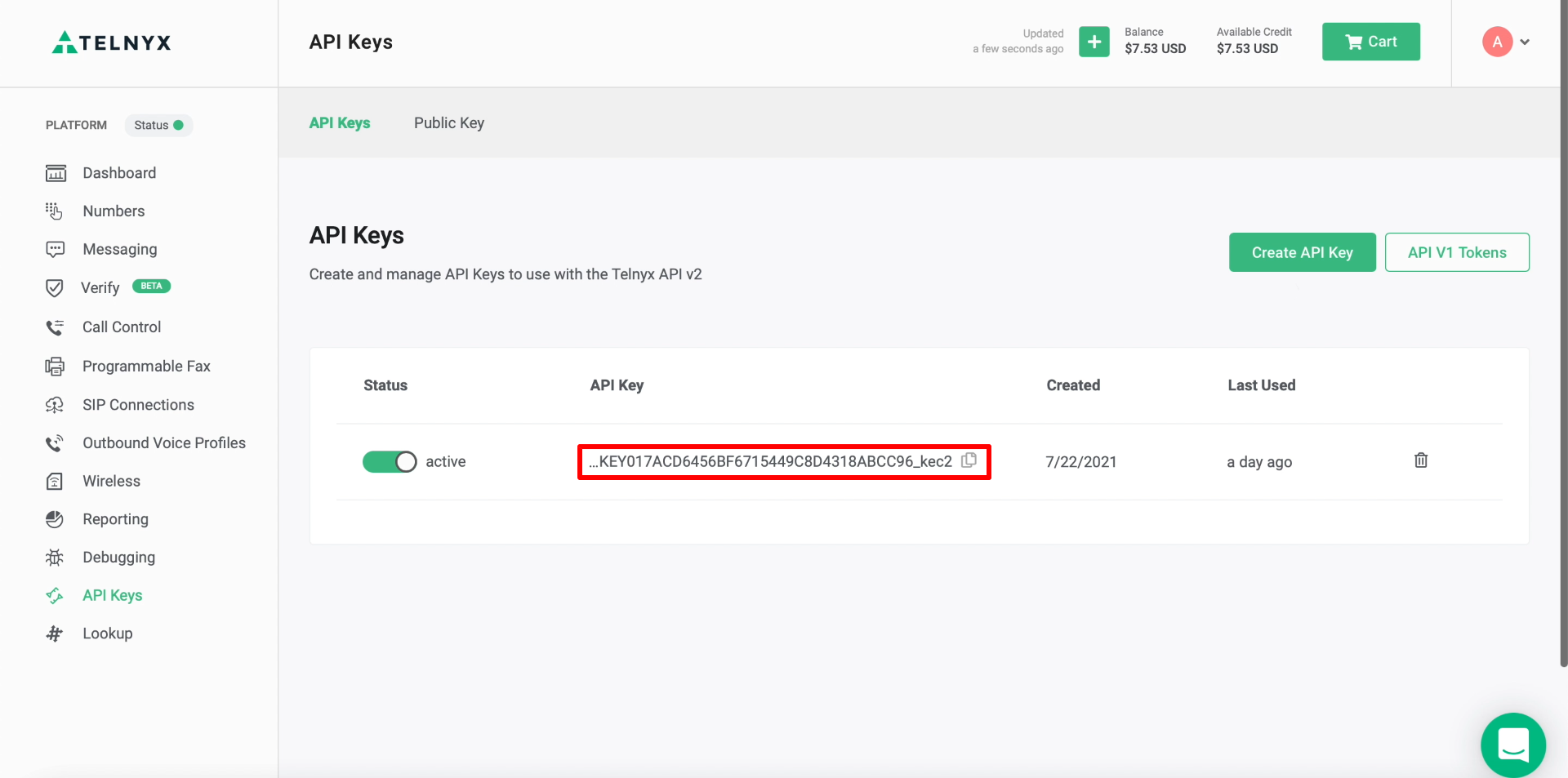
Task: Switch to the Public Key tab
Action: coord(449,123)
